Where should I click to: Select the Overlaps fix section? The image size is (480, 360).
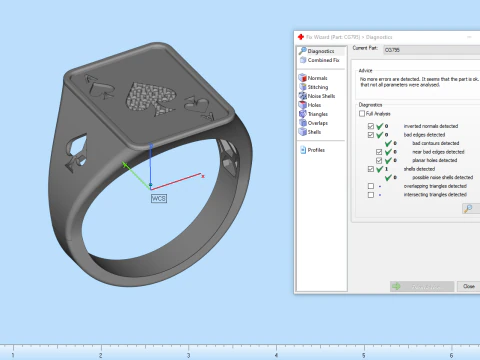tap(317, 123)
